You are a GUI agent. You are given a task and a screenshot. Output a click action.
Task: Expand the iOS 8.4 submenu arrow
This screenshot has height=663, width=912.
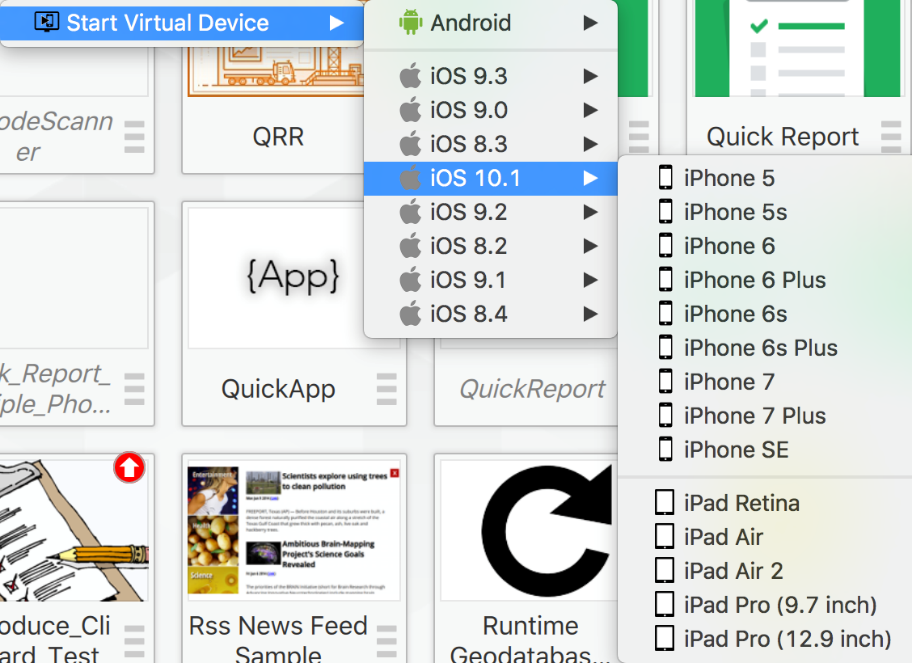590,314
